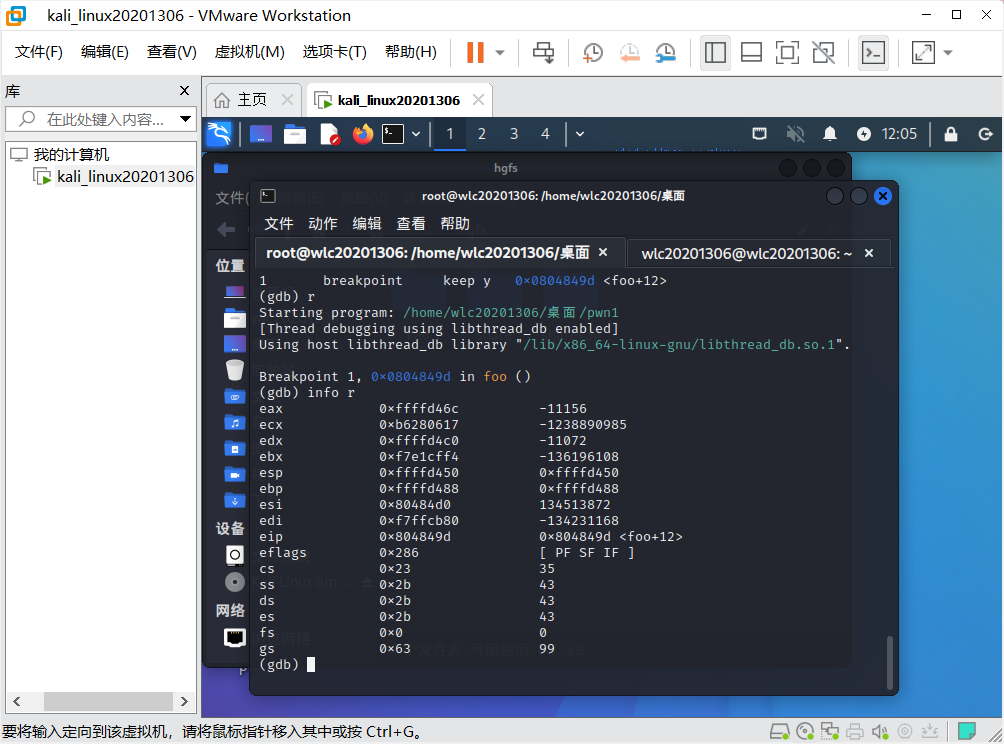
Task: Click the trash icon in file manager sidebar
Action: pyautogui.click(x=235, y=370)
